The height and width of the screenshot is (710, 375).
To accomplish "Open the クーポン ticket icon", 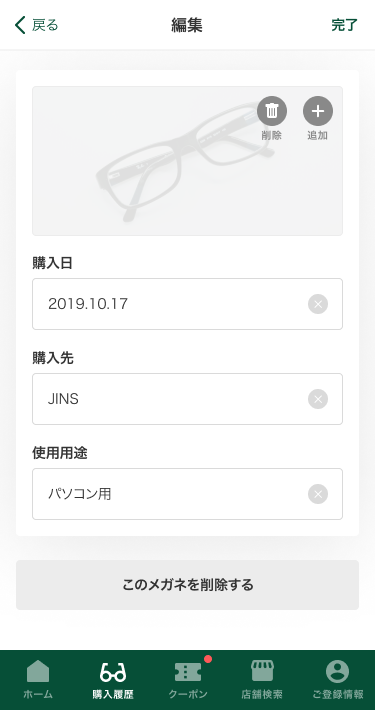I will point(188,672).
